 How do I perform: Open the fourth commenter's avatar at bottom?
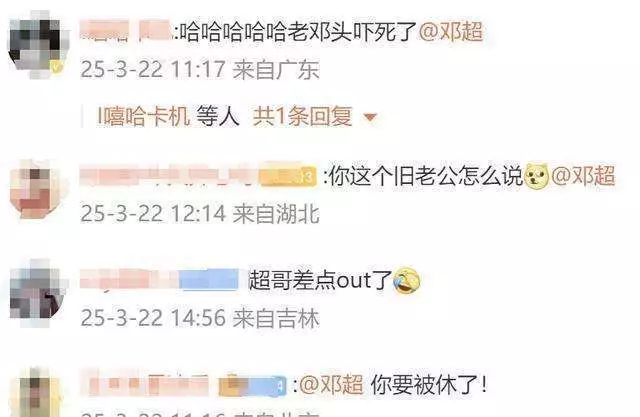(x=37, y=393)
